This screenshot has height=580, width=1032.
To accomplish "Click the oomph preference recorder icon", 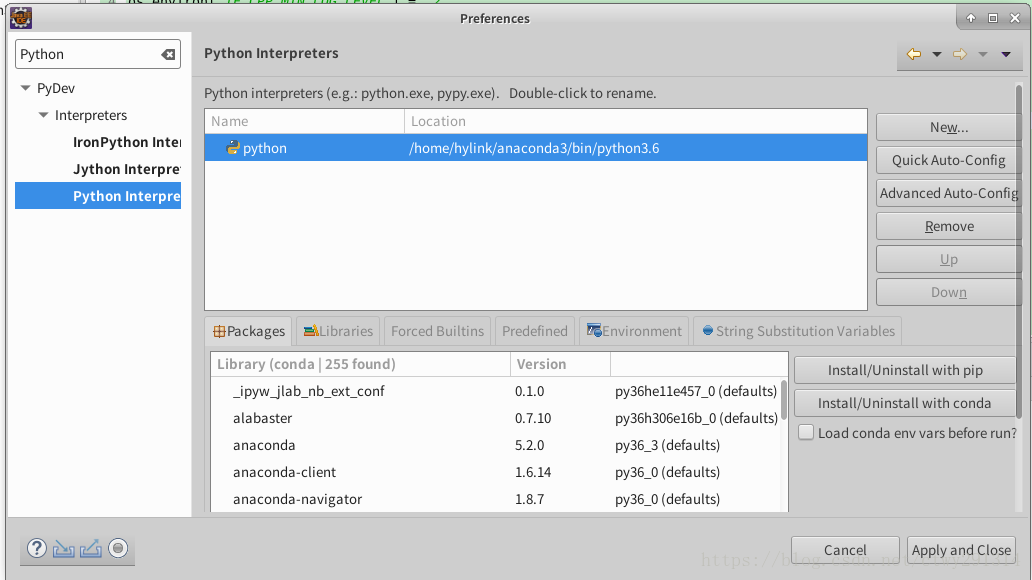I will (118, 548).
